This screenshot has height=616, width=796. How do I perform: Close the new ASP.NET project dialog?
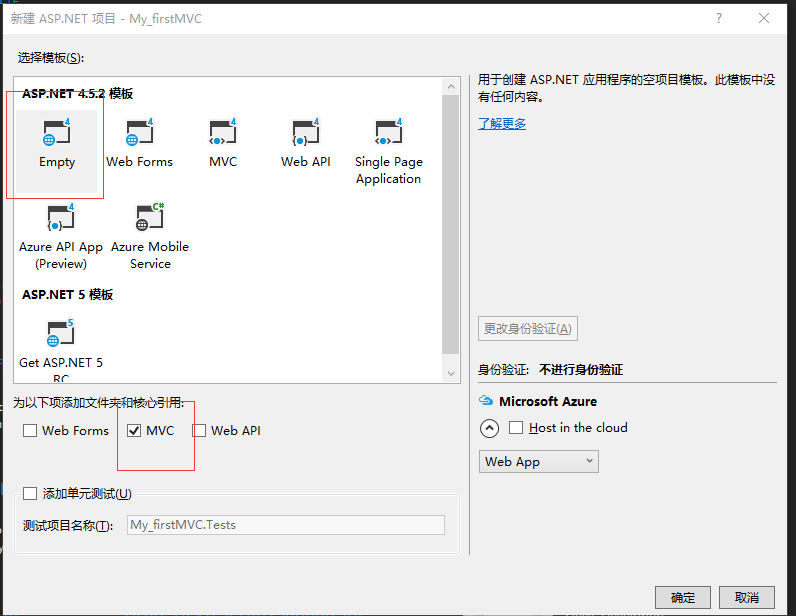pos(764,18)
